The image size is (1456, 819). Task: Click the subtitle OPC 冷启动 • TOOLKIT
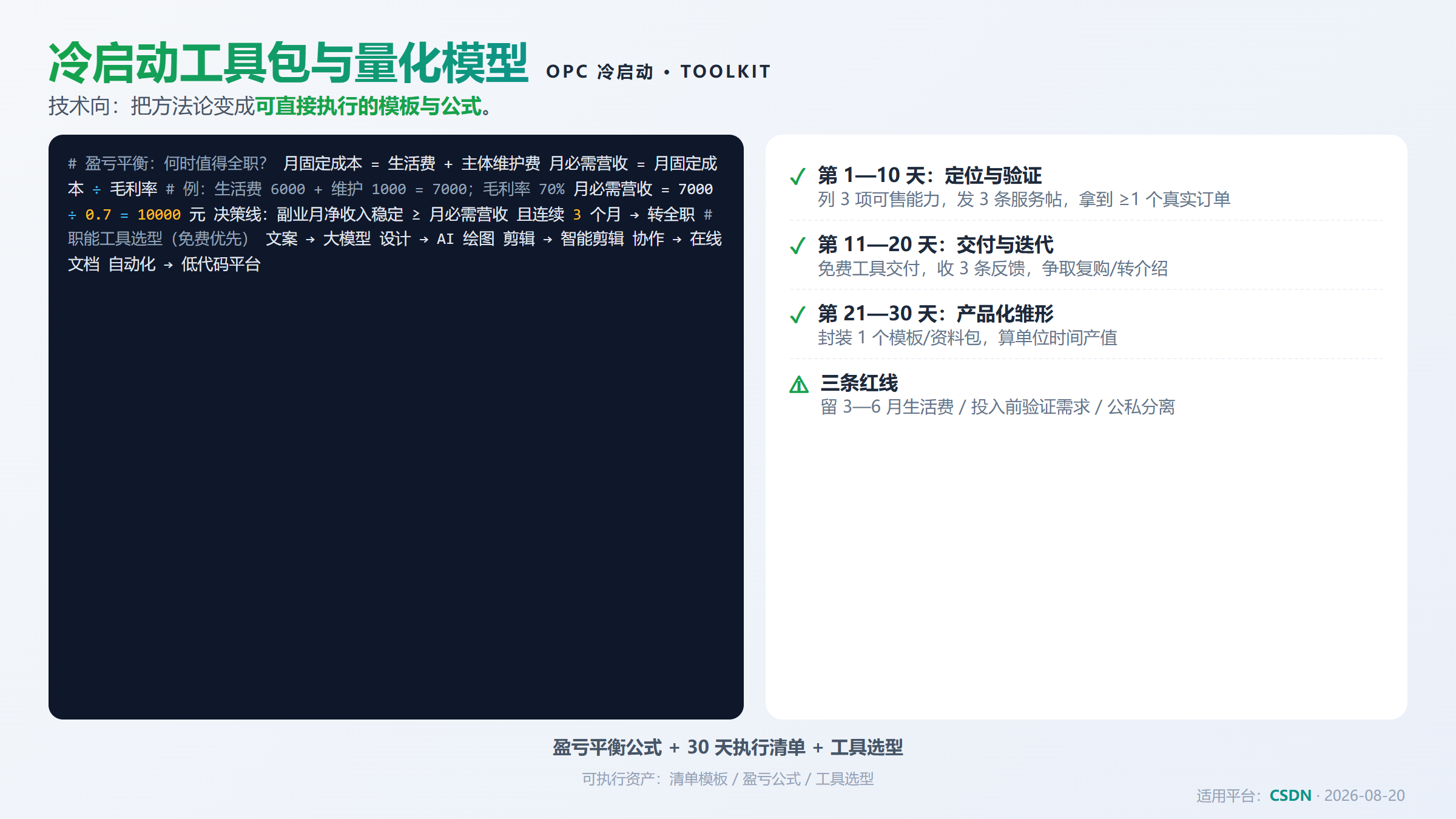click(x=658, y=72)
